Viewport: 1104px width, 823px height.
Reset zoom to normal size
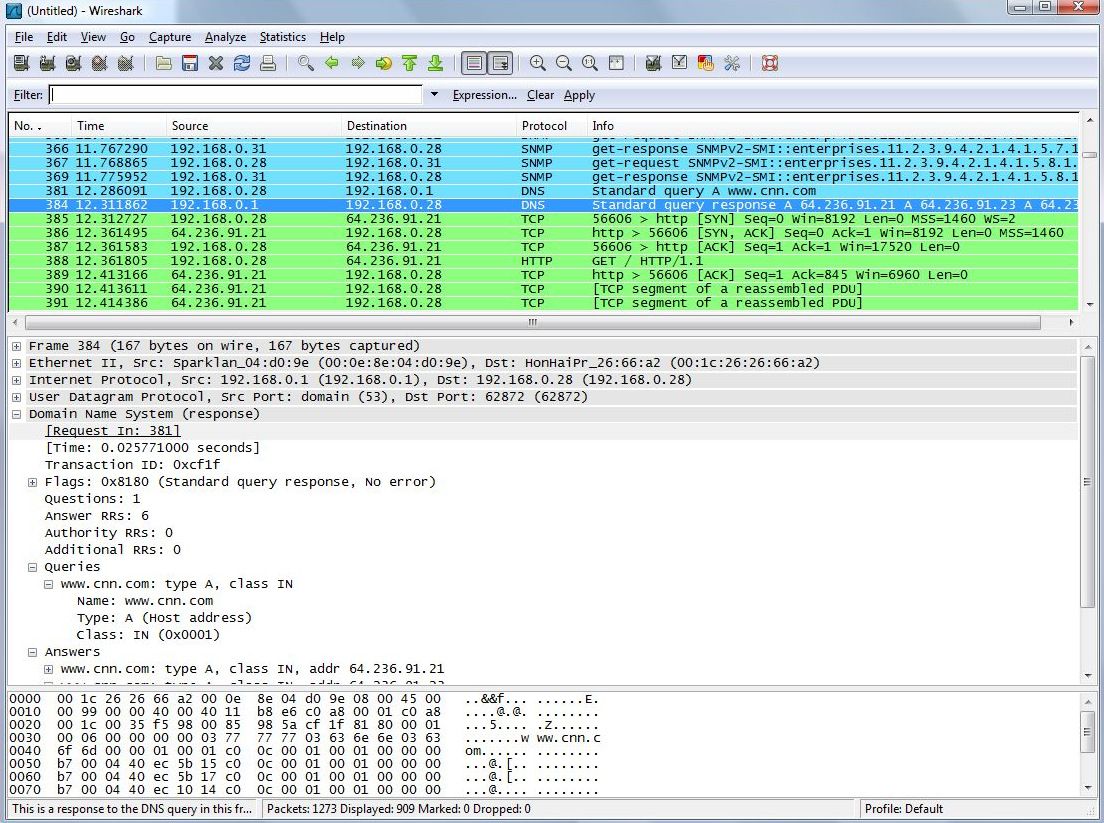pos(590,63)
